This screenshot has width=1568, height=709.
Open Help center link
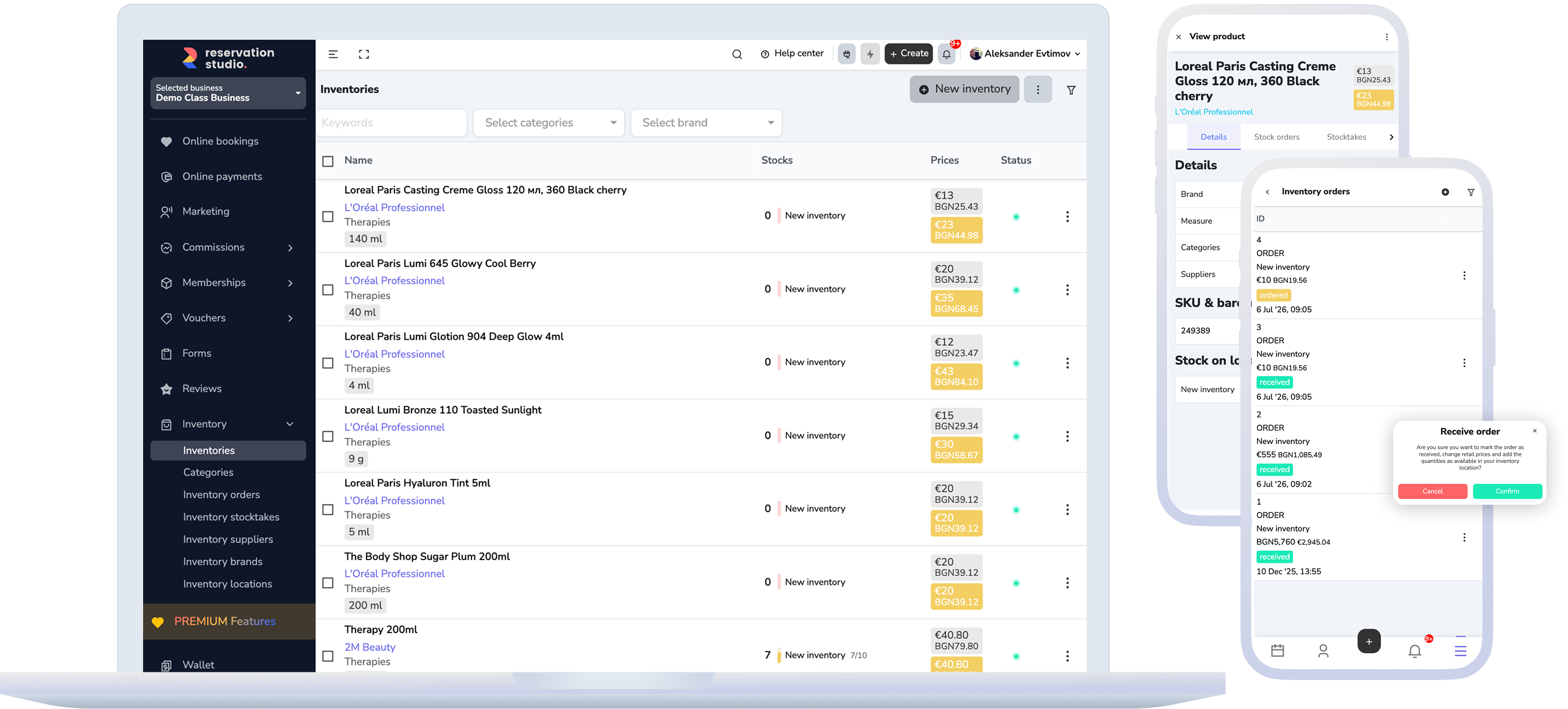pos(792,54)
